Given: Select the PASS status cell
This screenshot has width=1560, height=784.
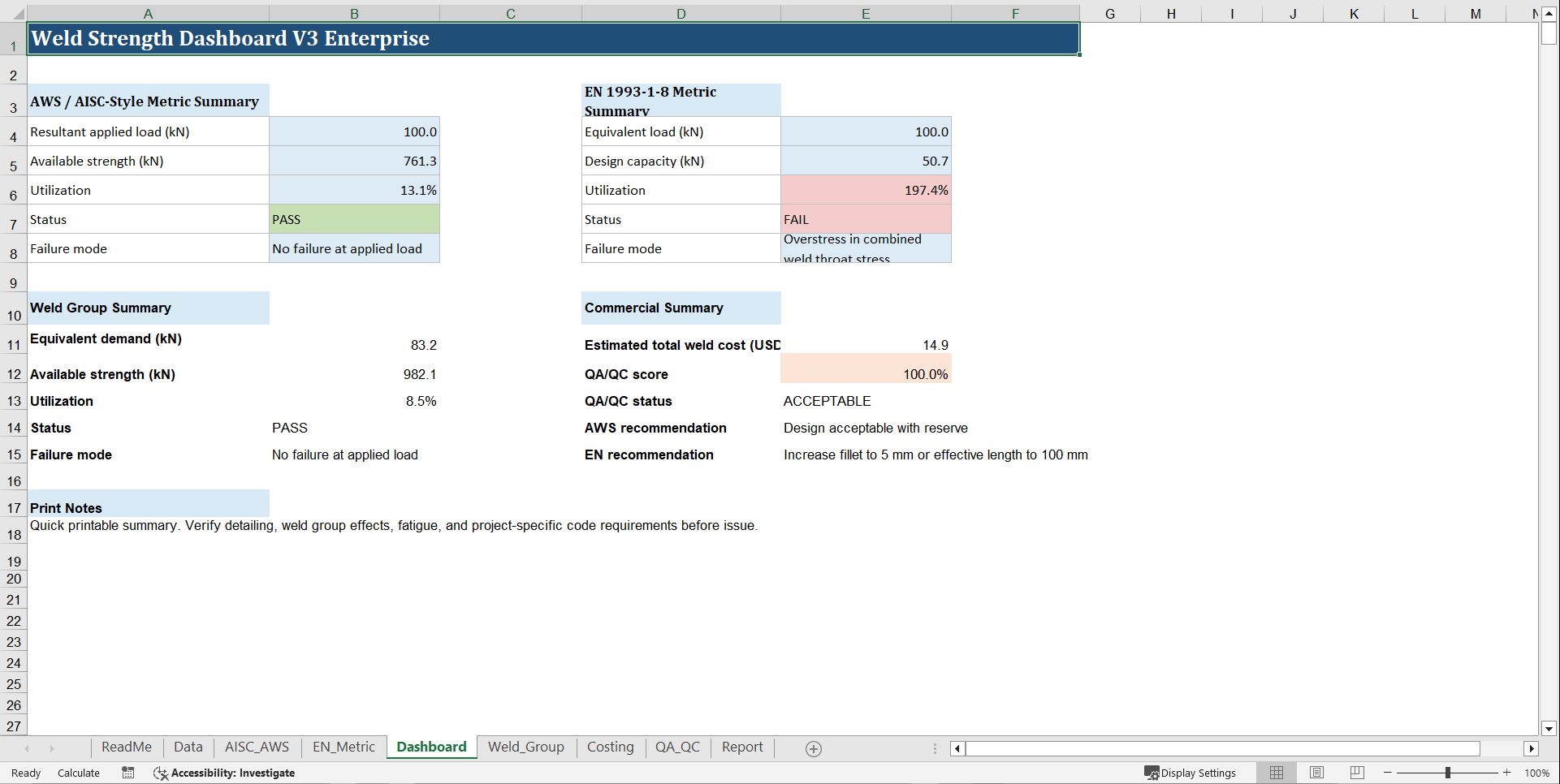Looking at the screenshot, I should point(354,218).
